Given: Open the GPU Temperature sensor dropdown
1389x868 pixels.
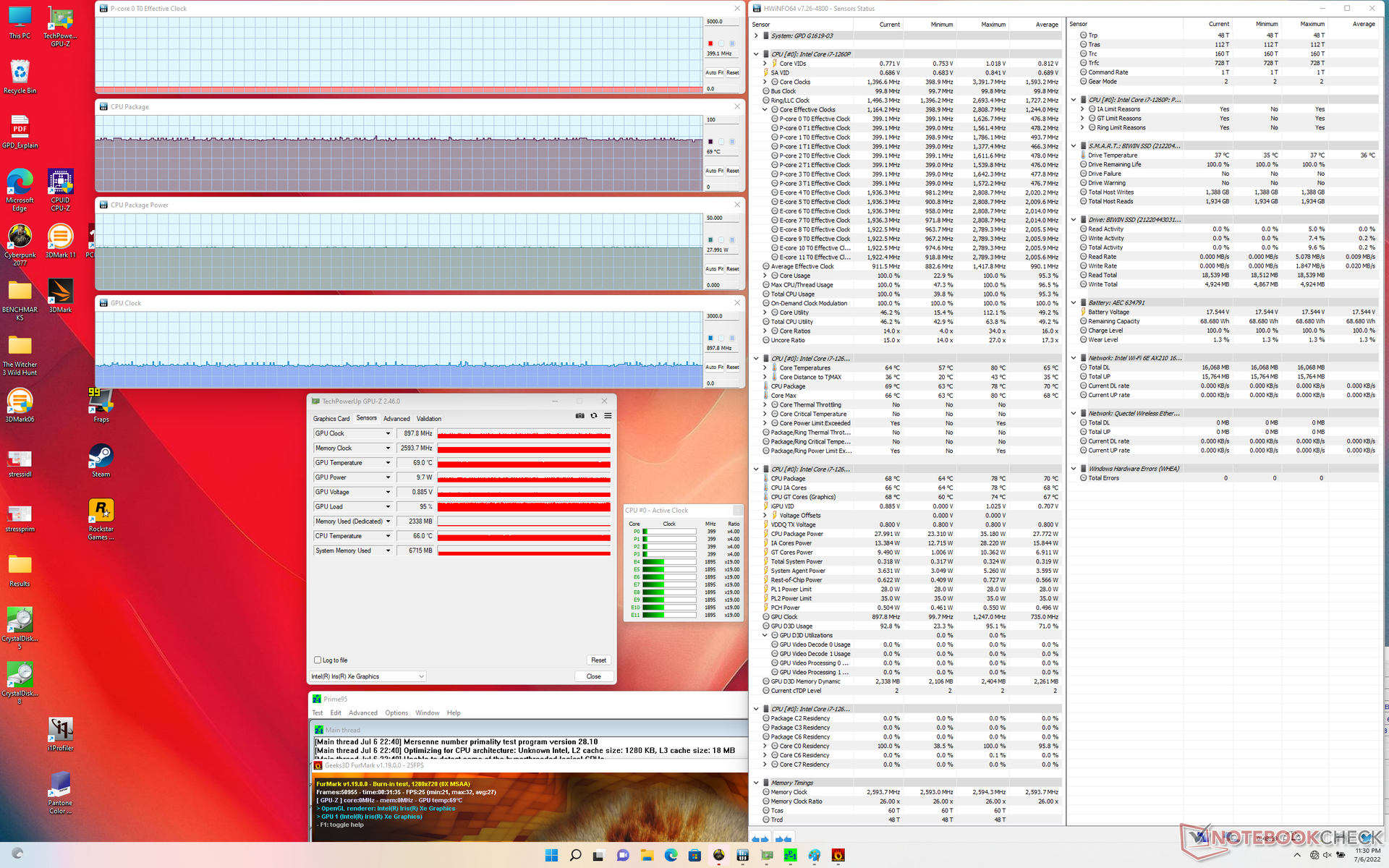Looking at the screenshot, I should click(x=388, y=463).
